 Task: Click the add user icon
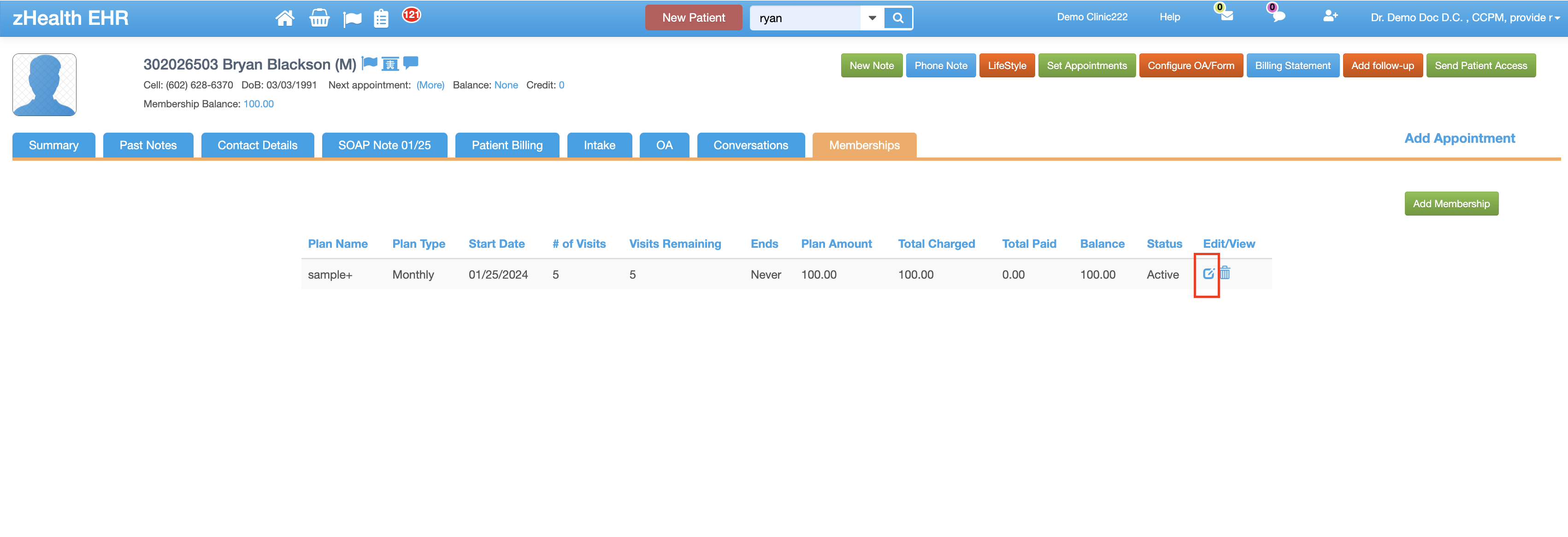tap(1331, 16)
